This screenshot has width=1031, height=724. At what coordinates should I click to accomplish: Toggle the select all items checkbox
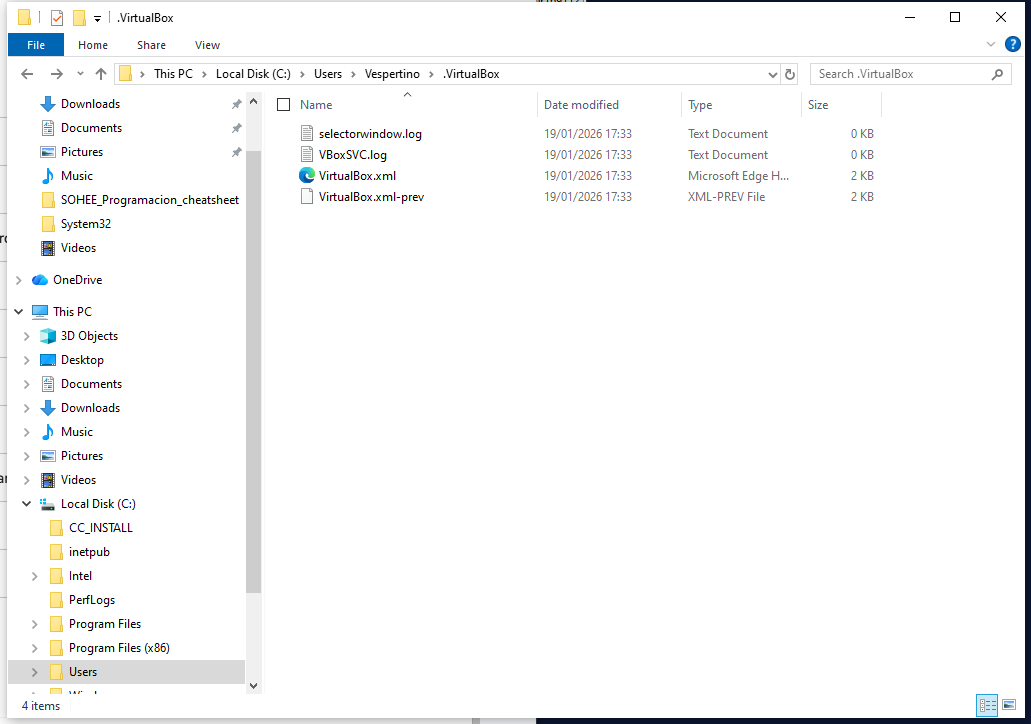coord(283,105)
